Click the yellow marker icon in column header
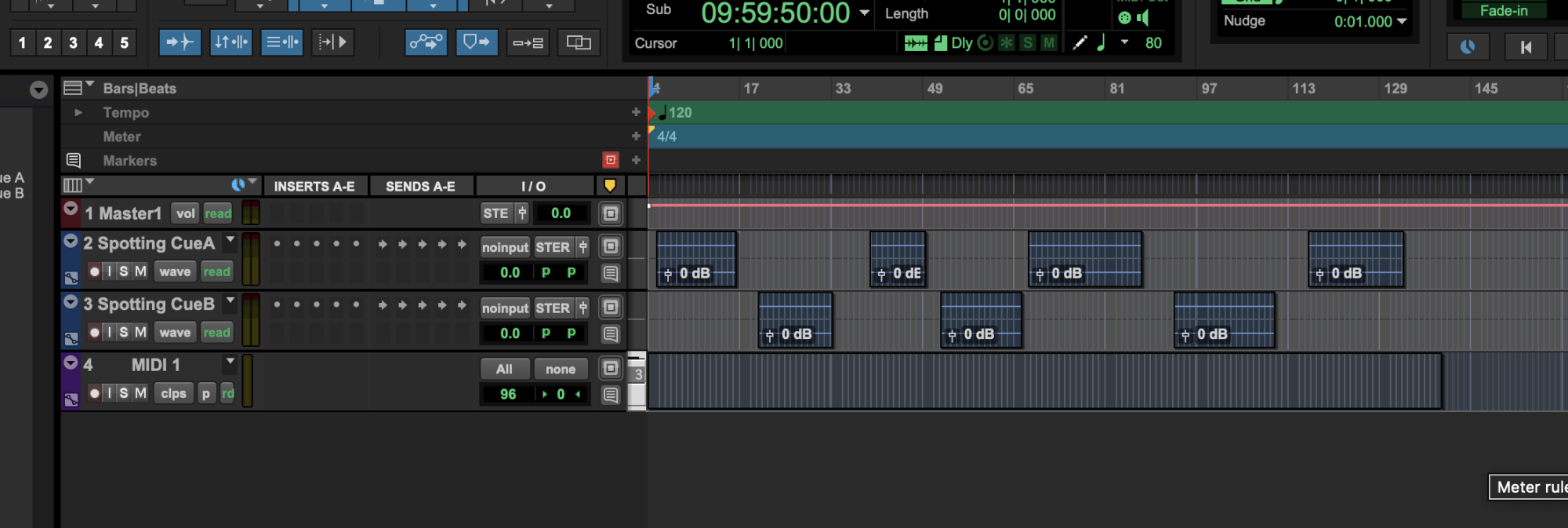 point(609,186)
